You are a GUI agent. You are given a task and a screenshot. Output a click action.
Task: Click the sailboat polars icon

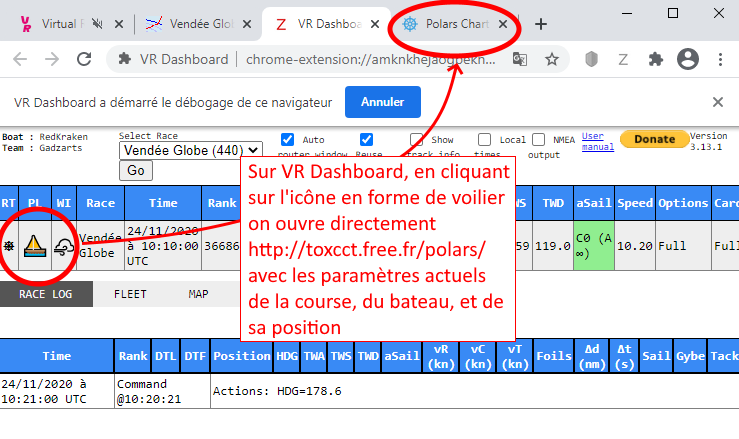pyautogui.click(x=34, y=246)
